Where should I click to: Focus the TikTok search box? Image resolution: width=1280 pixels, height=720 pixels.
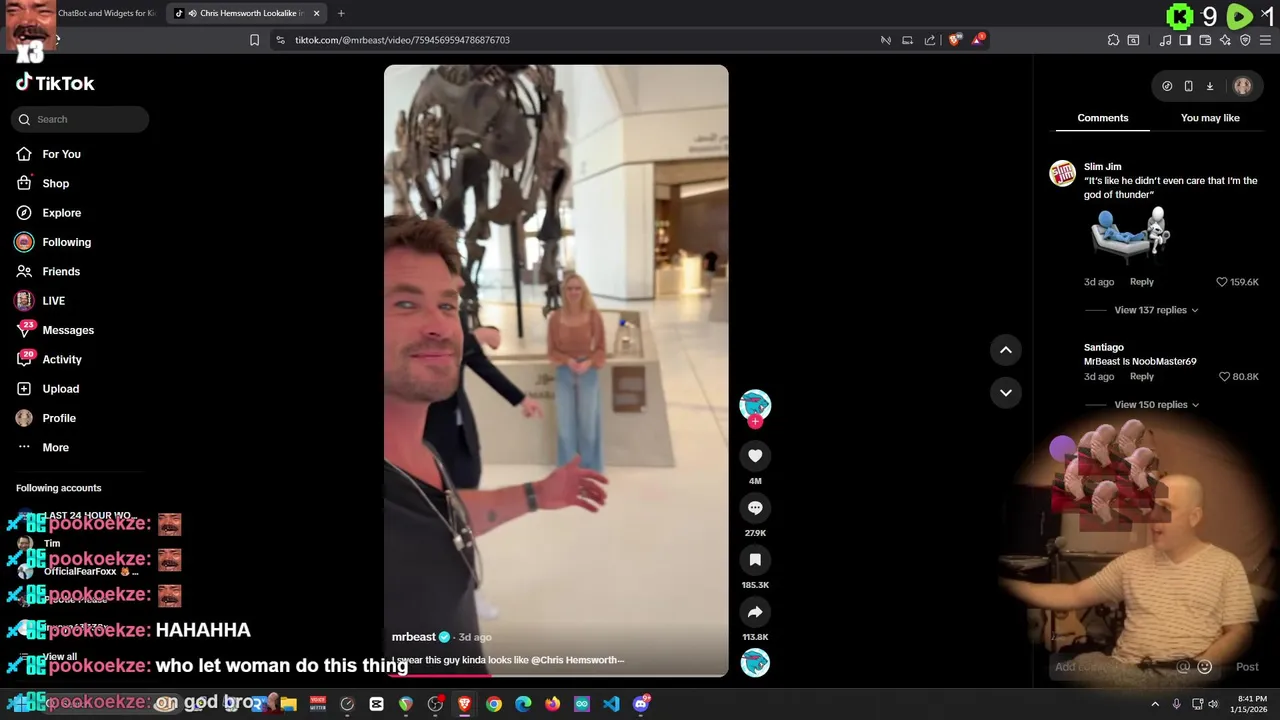click(80, 119)
